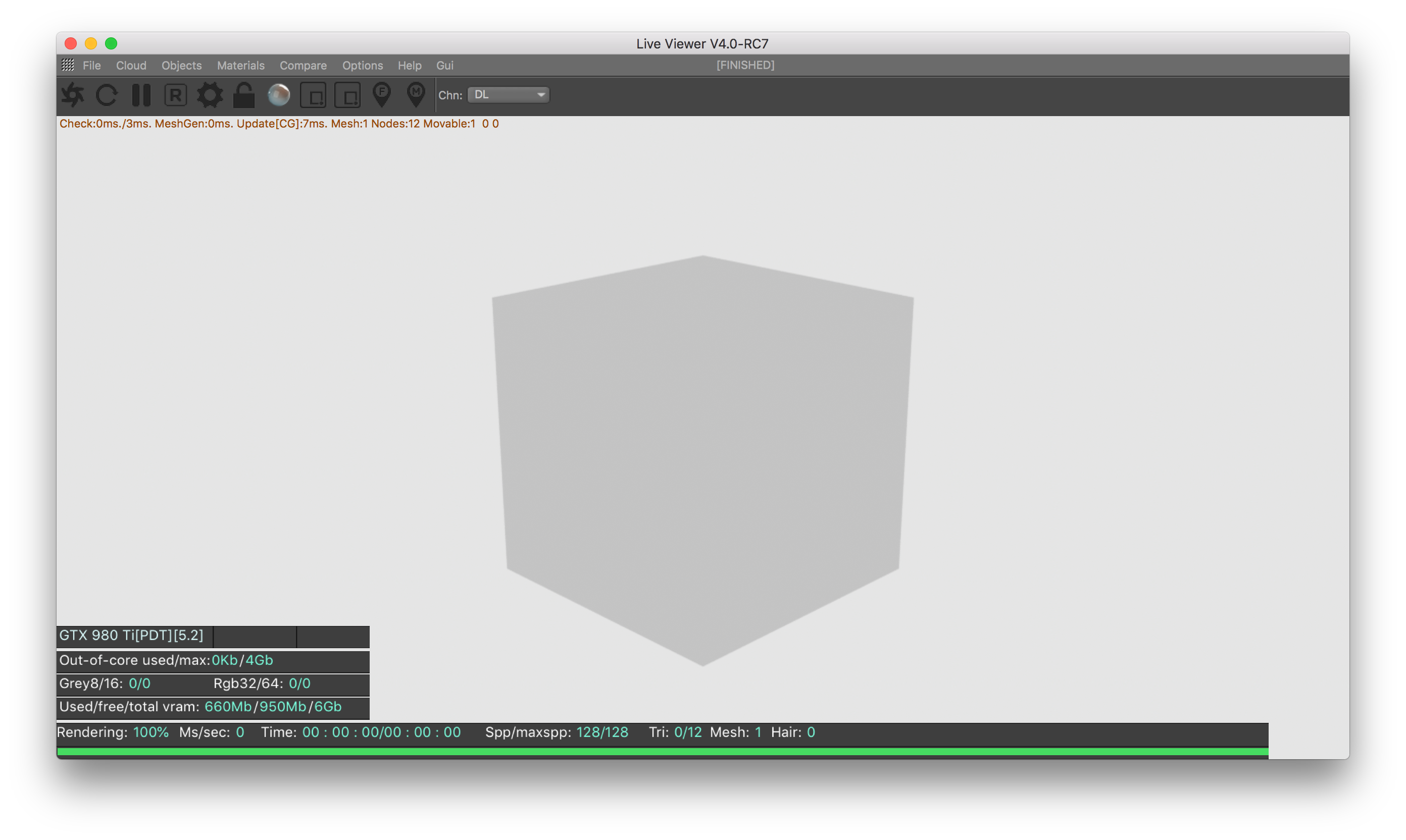The height and width of the screenshot is (840, 1406).
Task: Click the GTX 980 Ti GPU info cell
Action: pyautogui.click(x=134, y=636)
